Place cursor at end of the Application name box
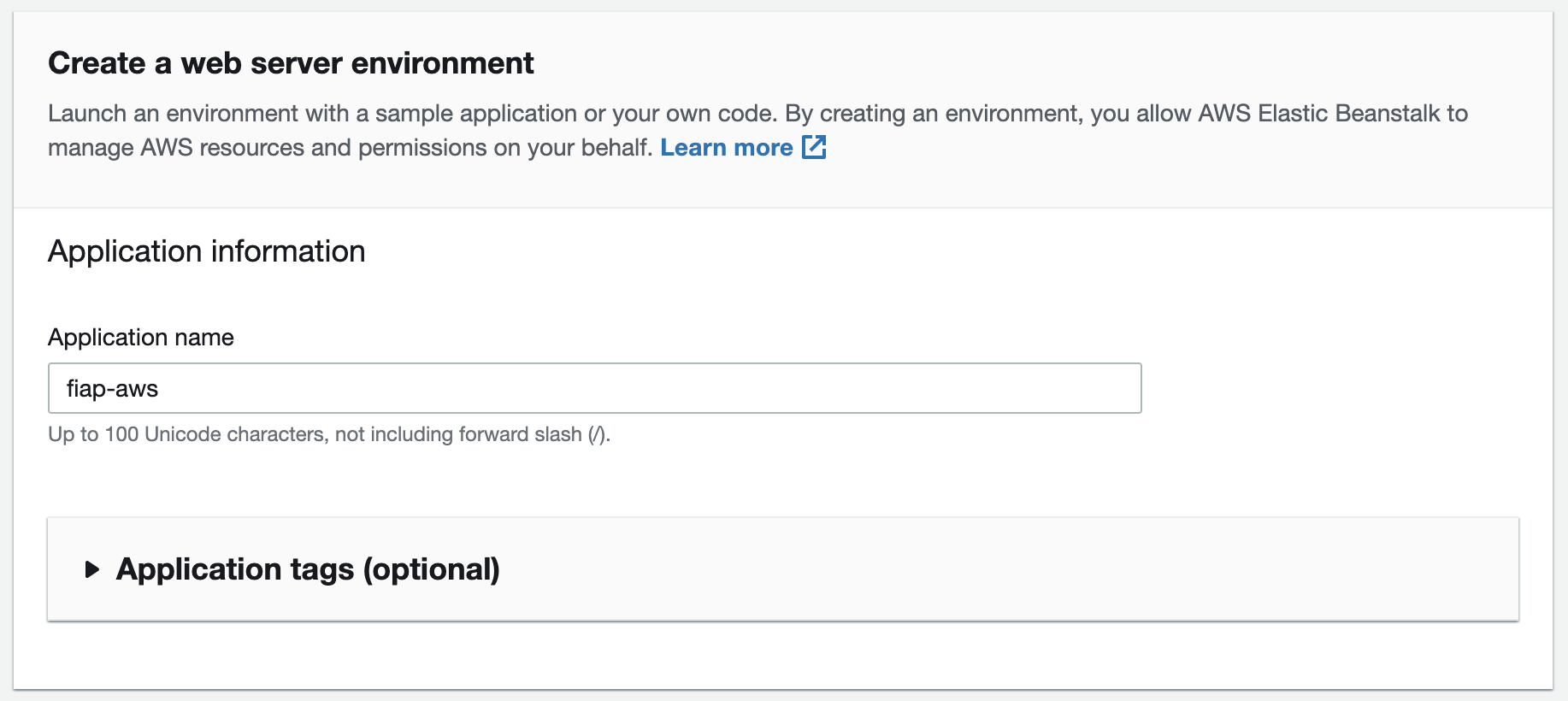The height and width of the screenshot is (701, 1568). point(1111,388)
